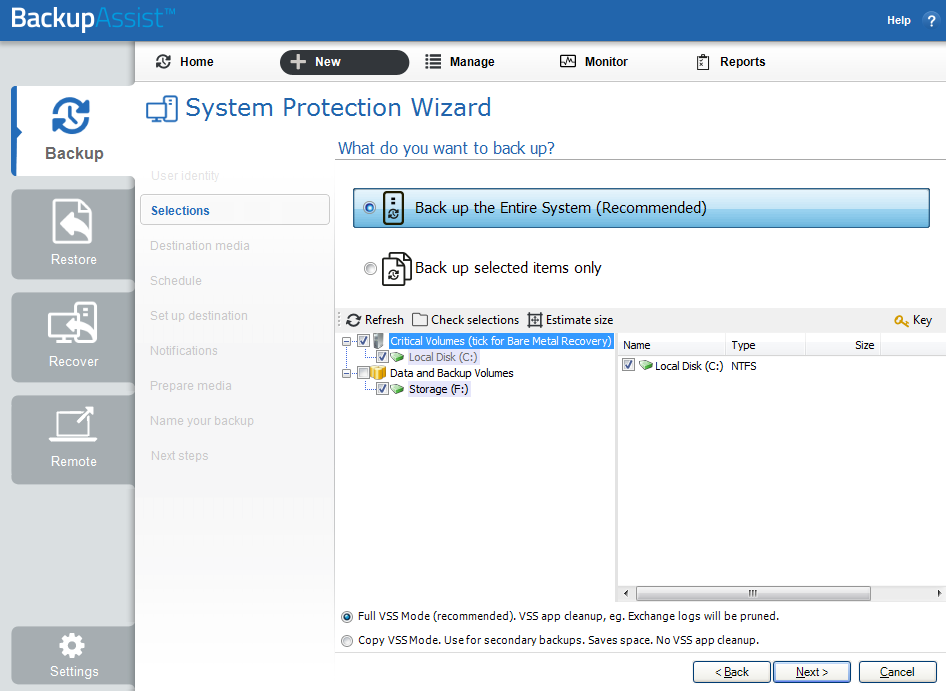
Task: Click the Refresh toolbar icon
Action: point(354,320)
